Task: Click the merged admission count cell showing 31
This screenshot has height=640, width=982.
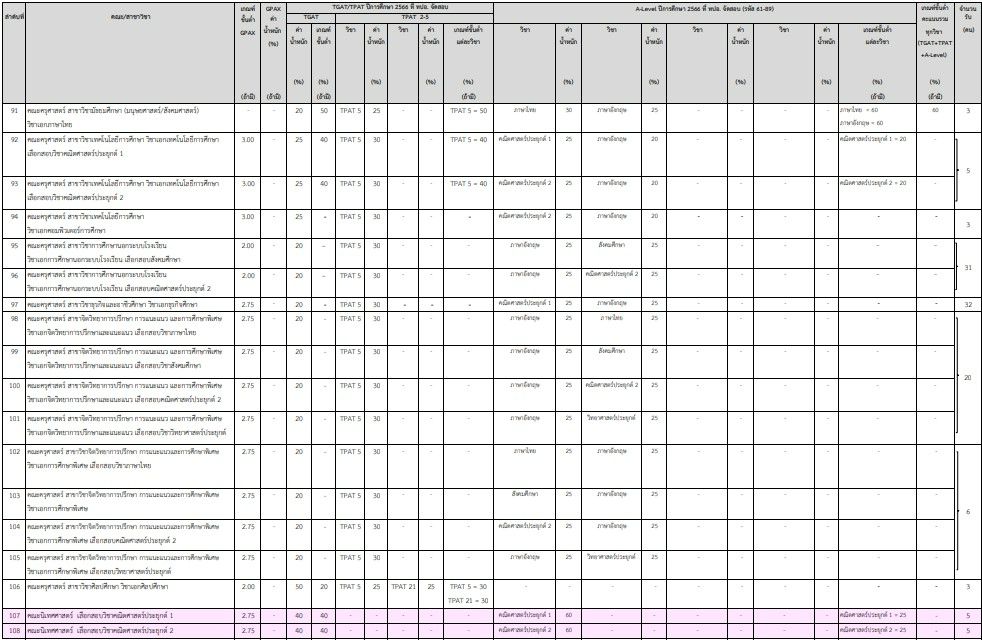Action: click(967, 268)
